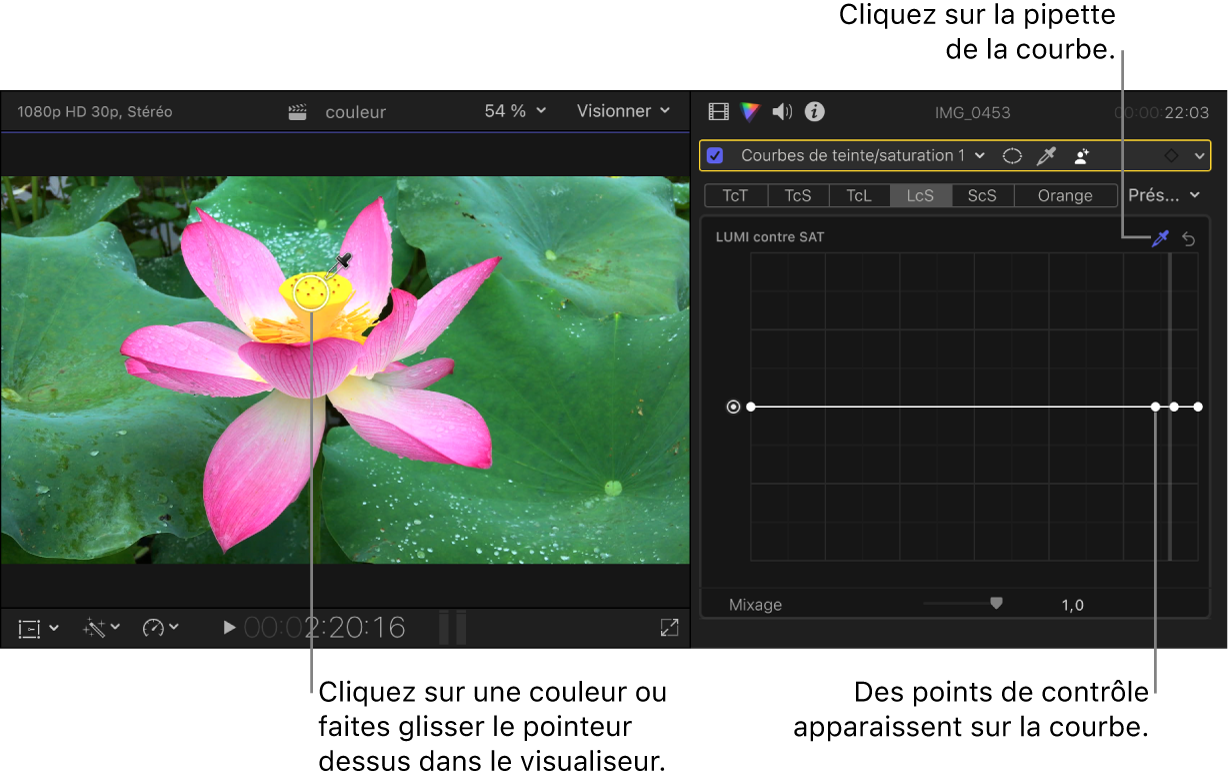Select the Orange curve tab
This screenshot has width=1229, height=777.
tap(1065, 196)
